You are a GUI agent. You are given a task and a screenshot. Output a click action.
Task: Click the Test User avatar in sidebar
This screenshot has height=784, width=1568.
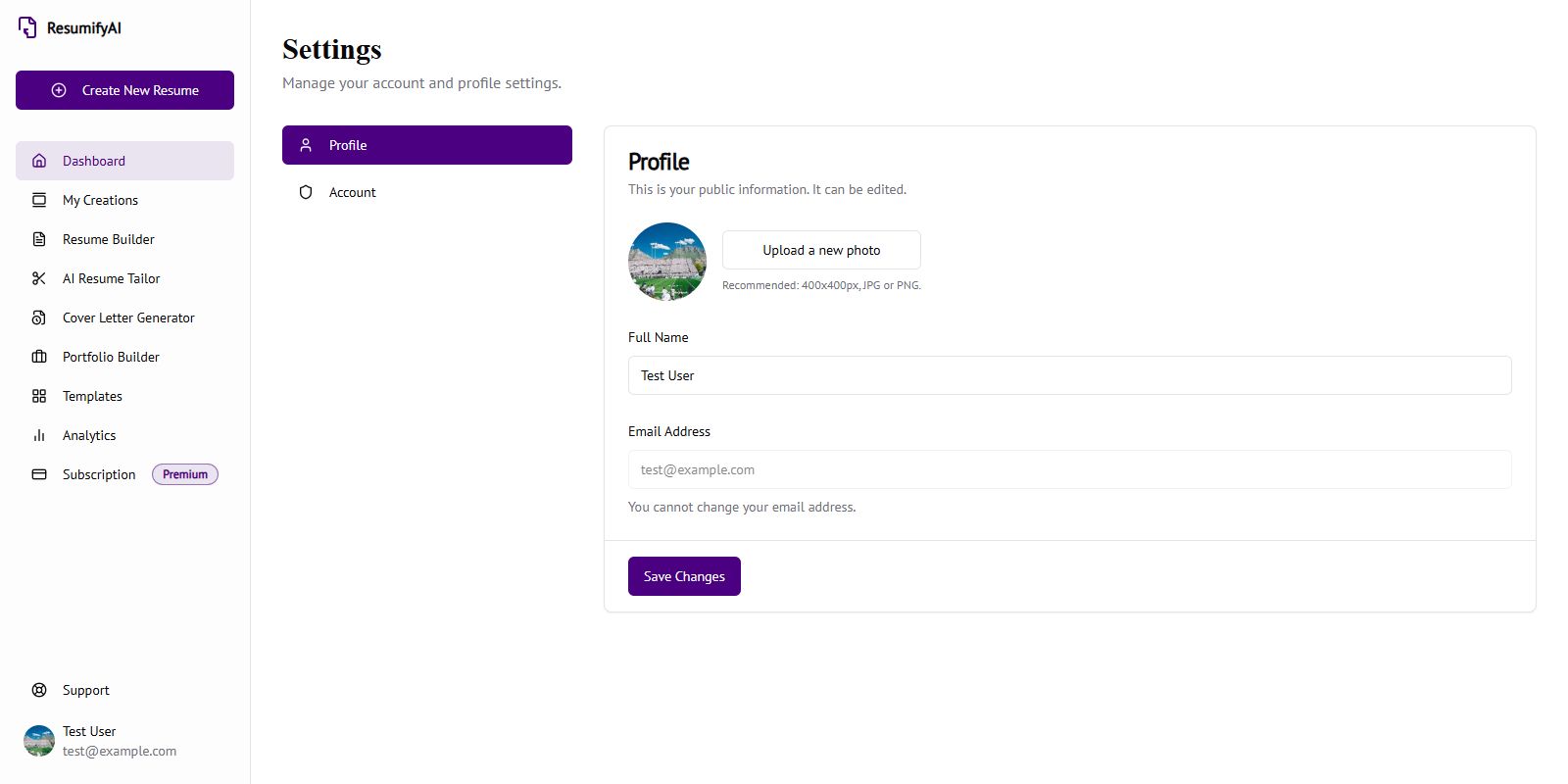39,741
